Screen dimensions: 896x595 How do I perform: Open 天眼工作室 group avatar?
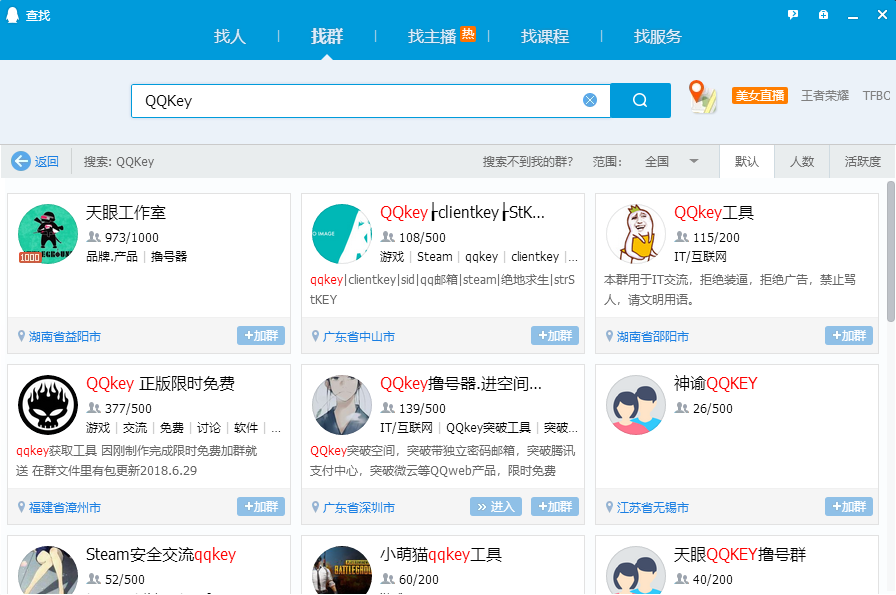[48, 234]
